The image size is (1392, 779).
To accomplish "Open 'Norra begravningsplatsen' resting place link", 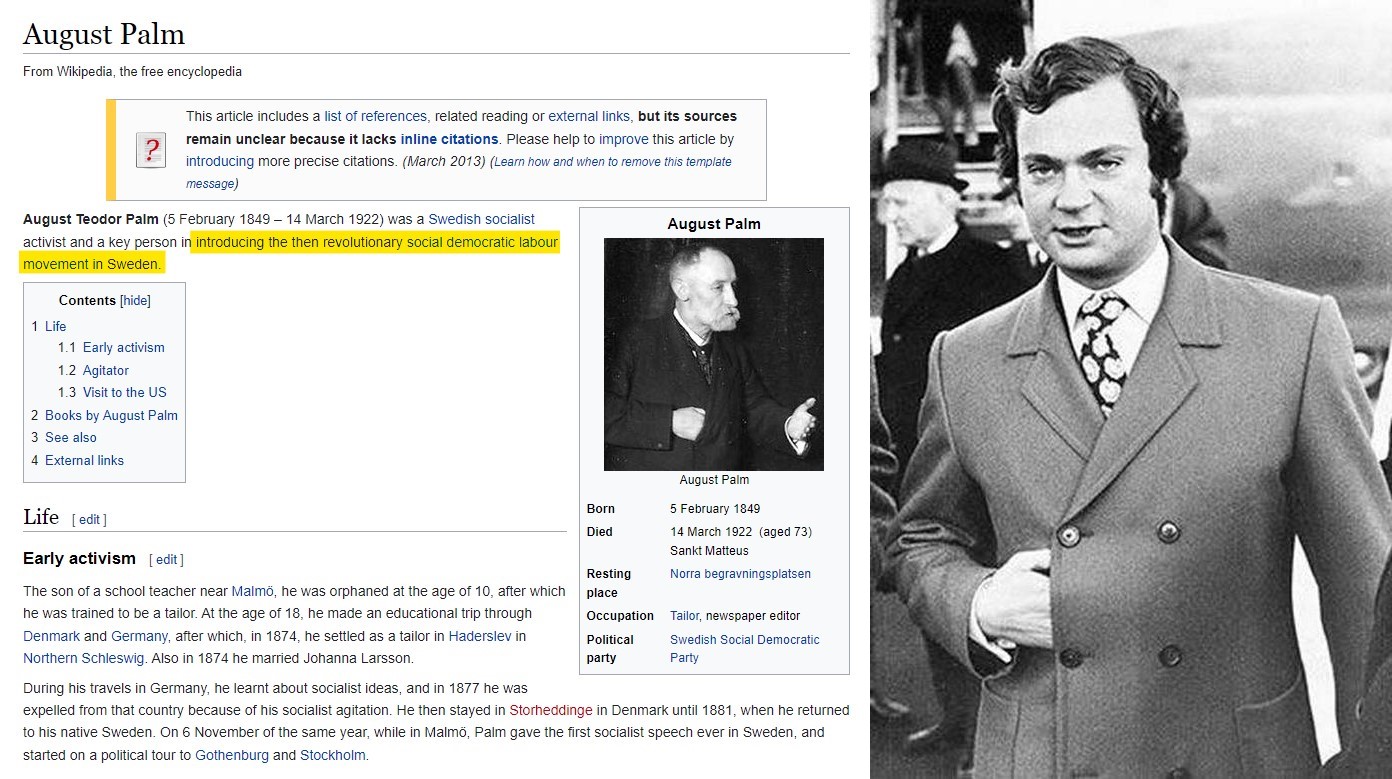I will (x=740, y=574).
